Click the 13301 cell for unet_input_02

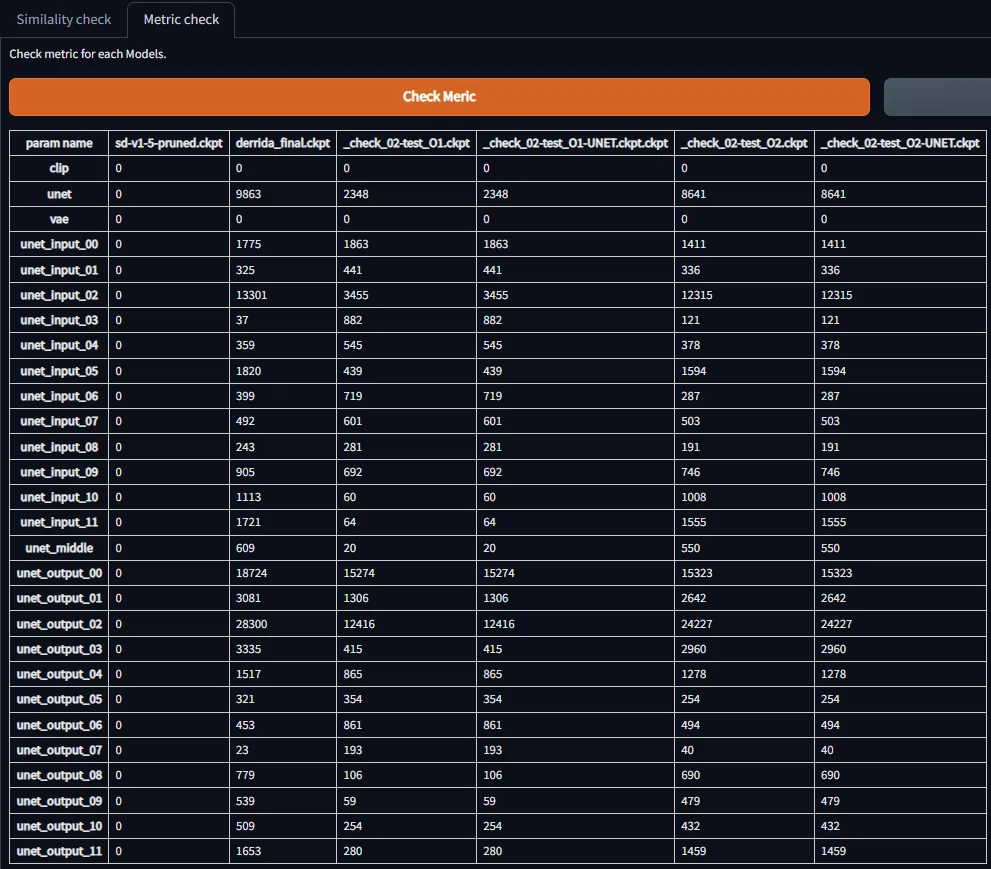pos(283,295)
